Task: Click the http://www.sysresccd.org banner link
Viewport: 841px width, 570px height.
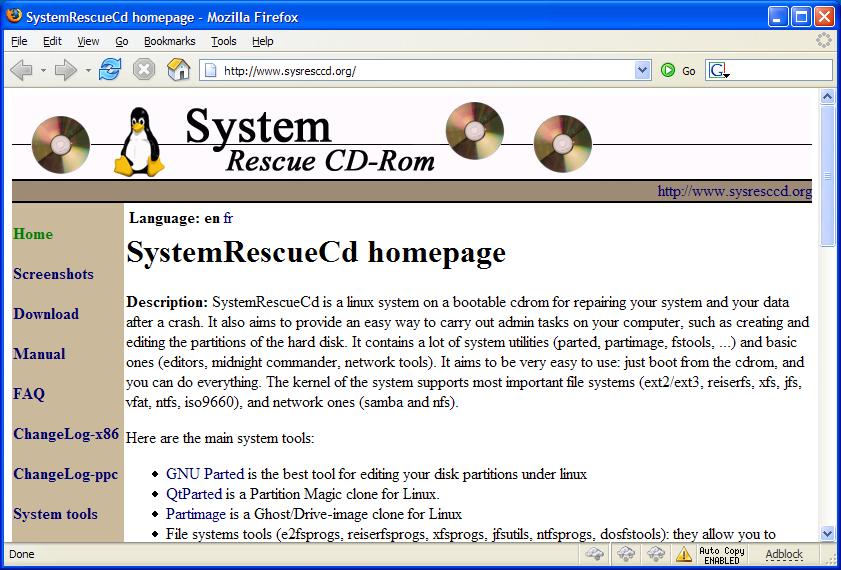Action: [x=734, y=191]
